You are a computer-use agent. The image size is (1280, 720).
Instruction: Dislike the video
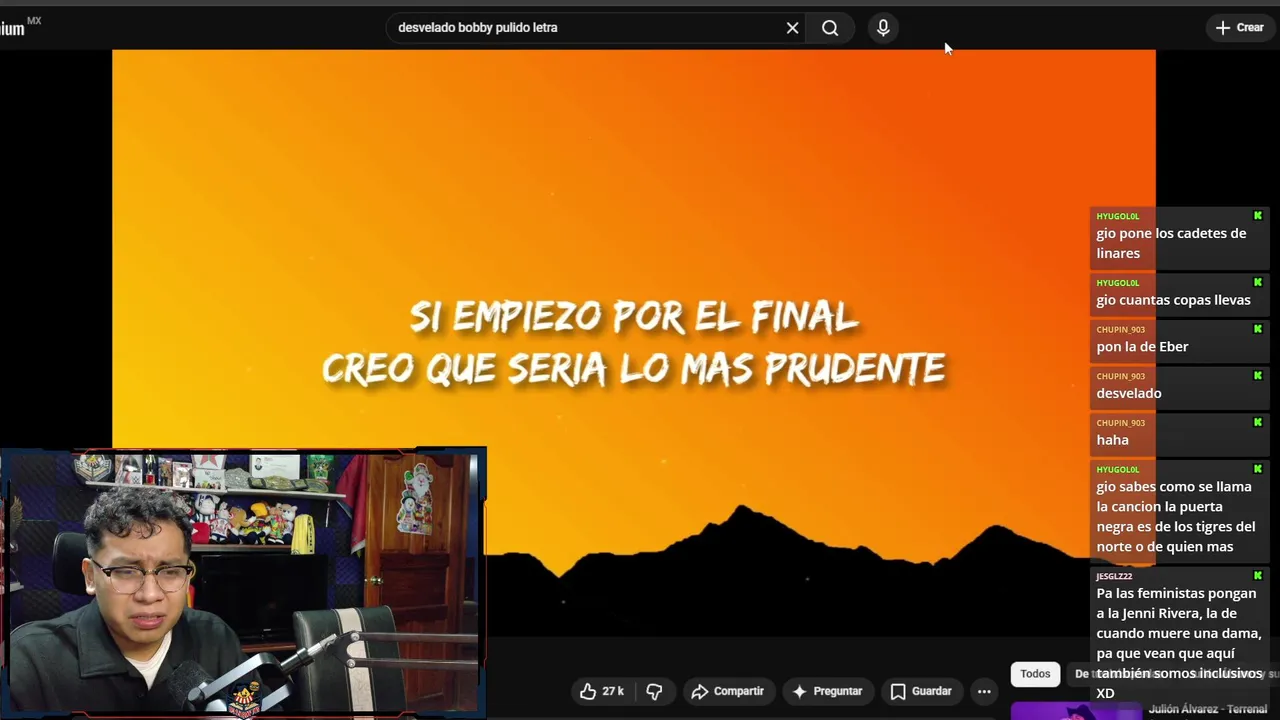tap(655, 691)
